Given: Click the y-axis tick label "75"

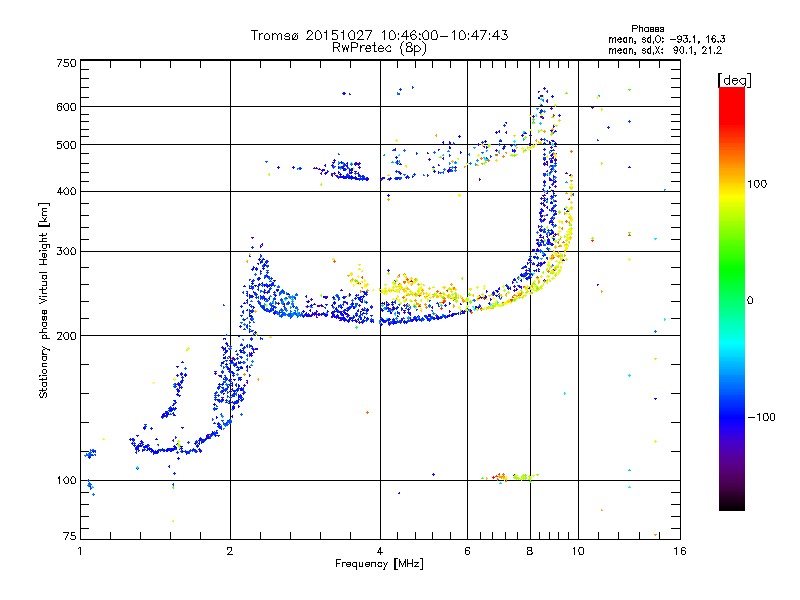Looking at the screenshot, I should tap(69, 536).
